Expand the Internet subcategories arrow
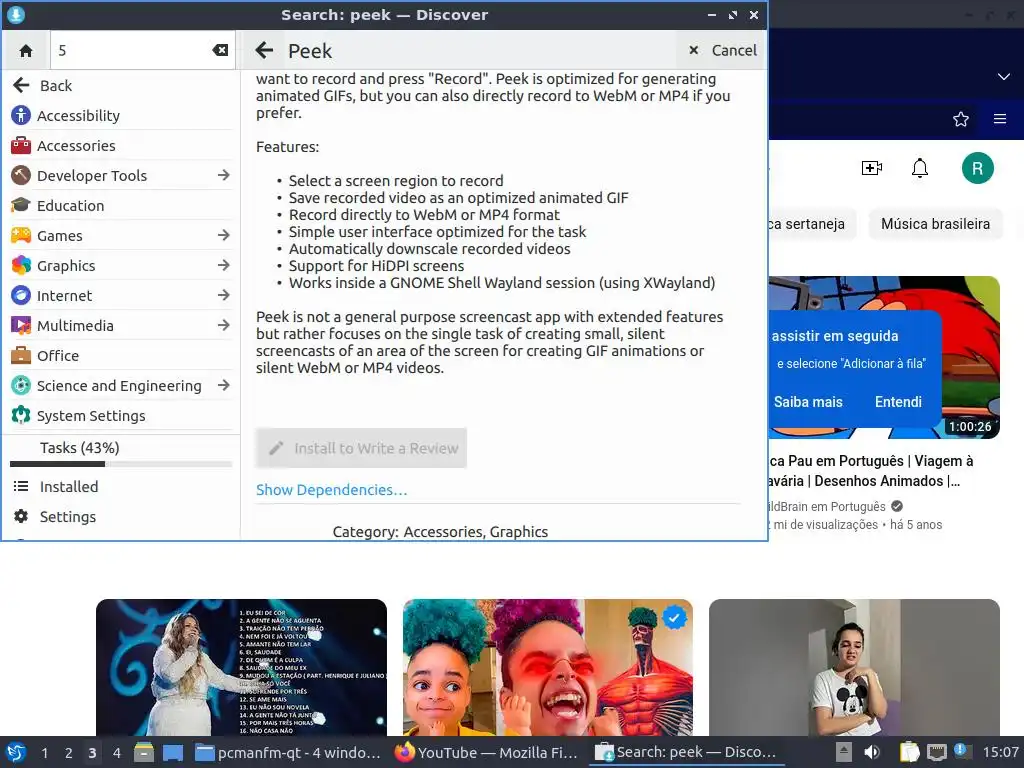 pyautogui.click(x=223, y=296)
